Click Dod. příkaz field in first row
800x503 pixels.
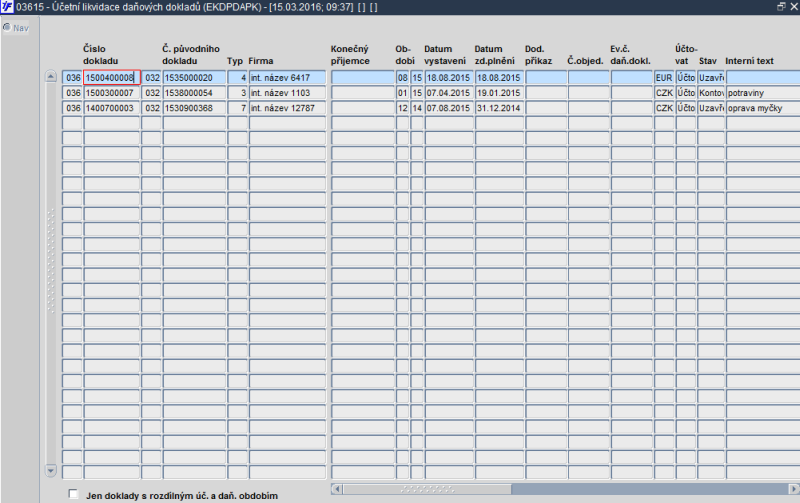[x=546, y=78]
